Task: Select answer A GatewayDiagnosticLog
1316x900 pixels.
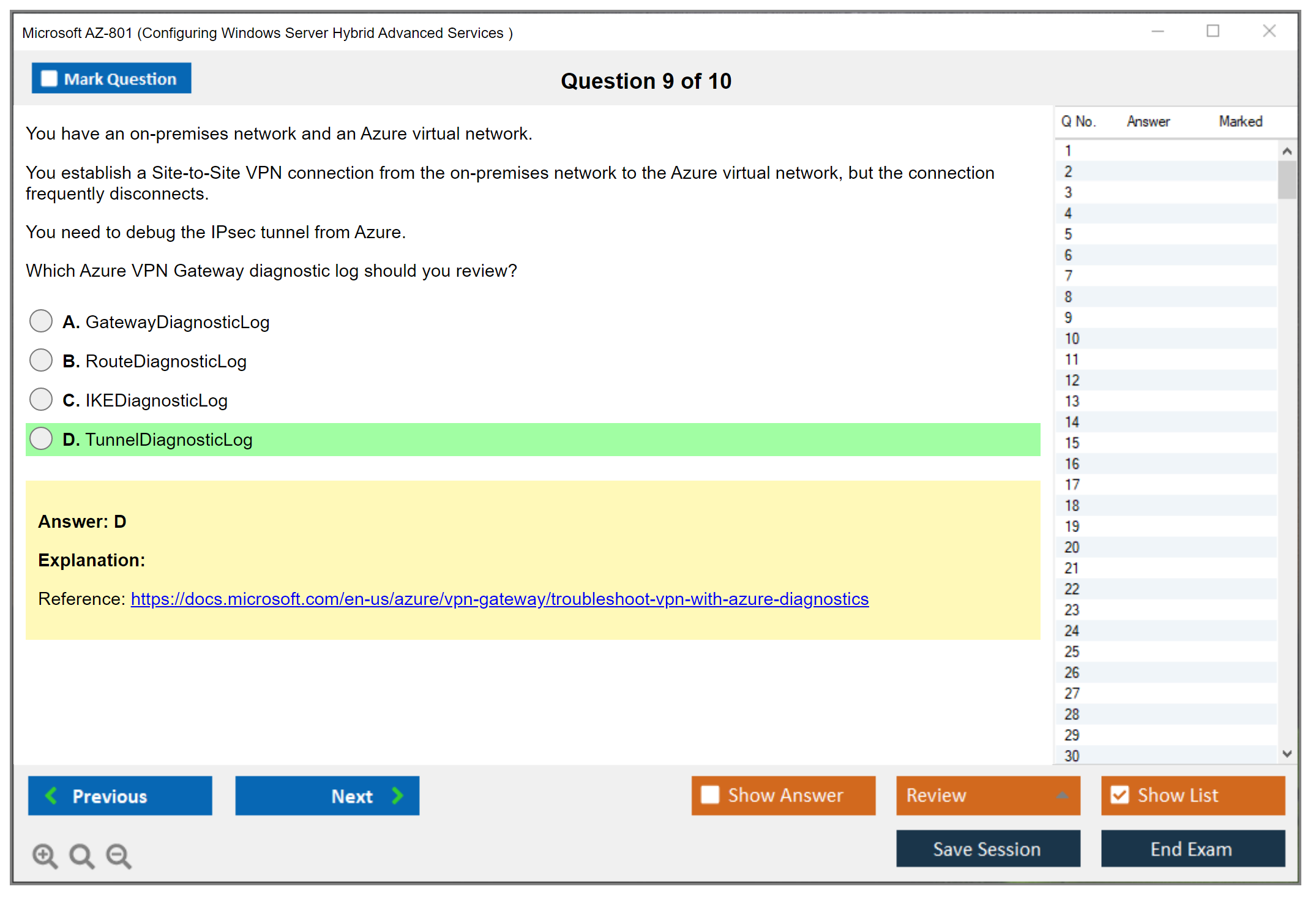Action: pyautogui.click(x=41, y=321)
